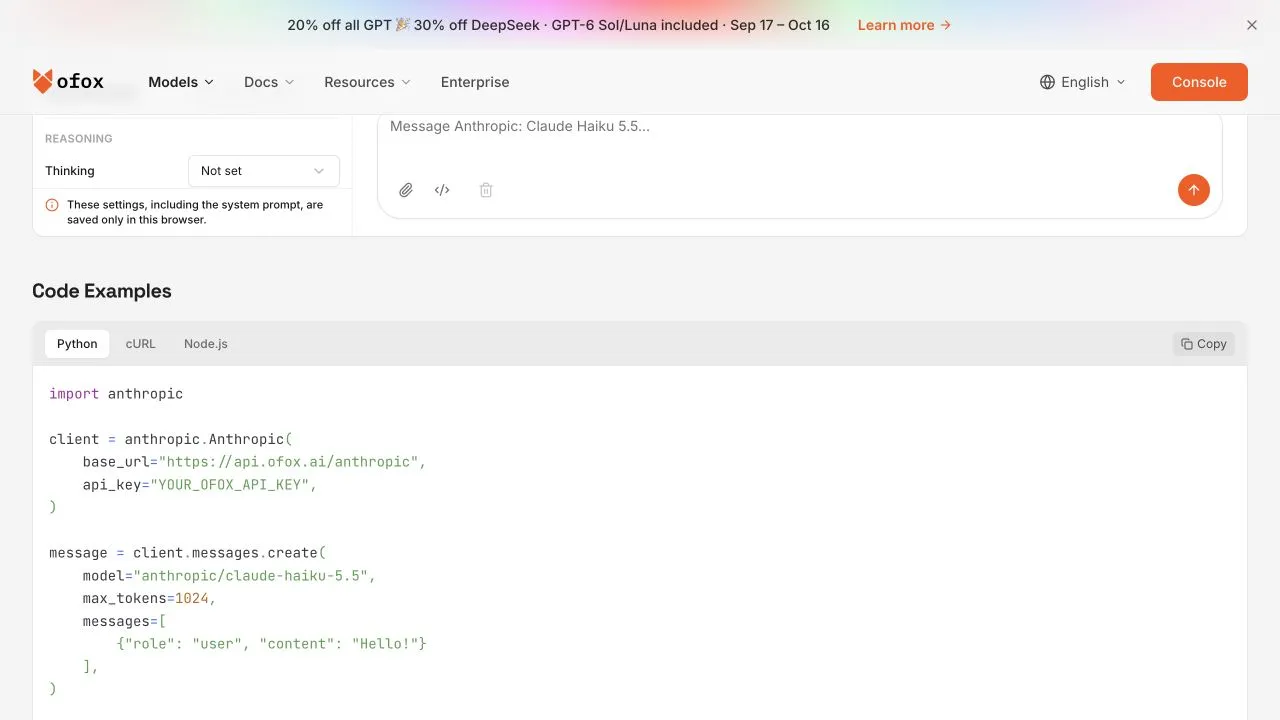Expand the Docs menu

(x=269, y=82)
